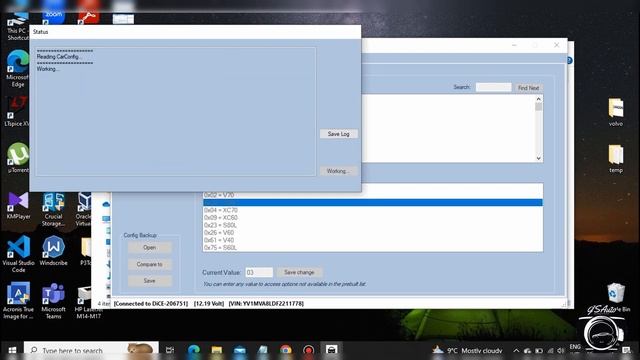Screen dimensions: 640x360
Task: Click Find Next button
Action: [x=528, y=88]
